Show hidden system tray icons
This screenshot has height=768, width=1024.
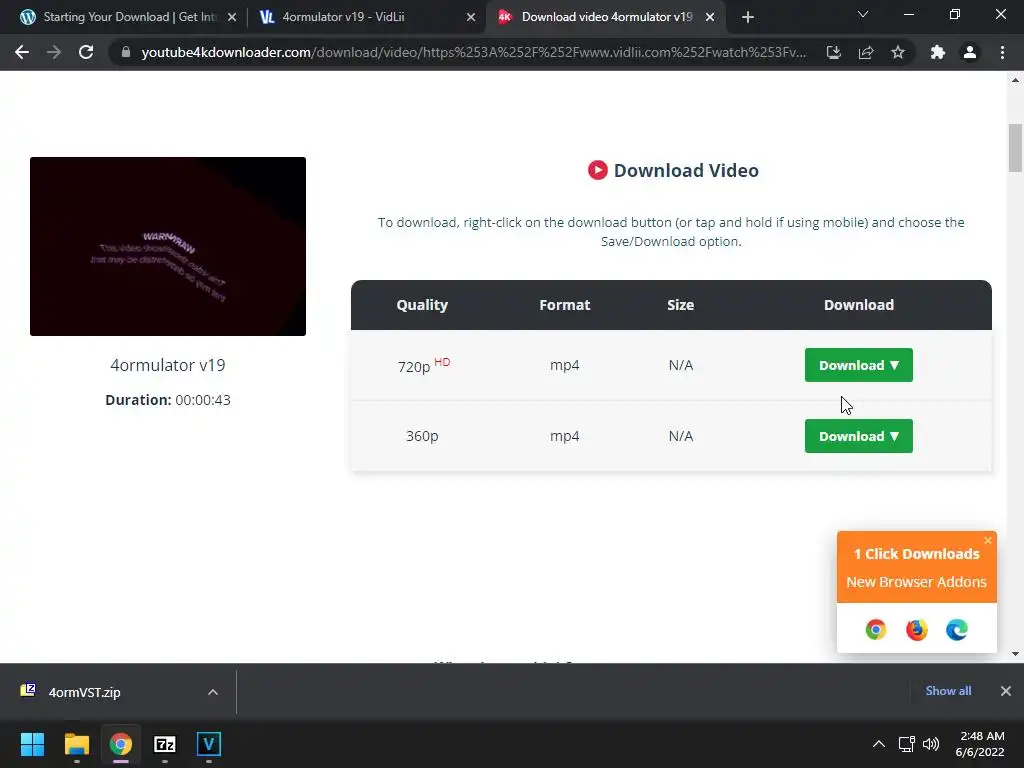[x=879, y=744]
